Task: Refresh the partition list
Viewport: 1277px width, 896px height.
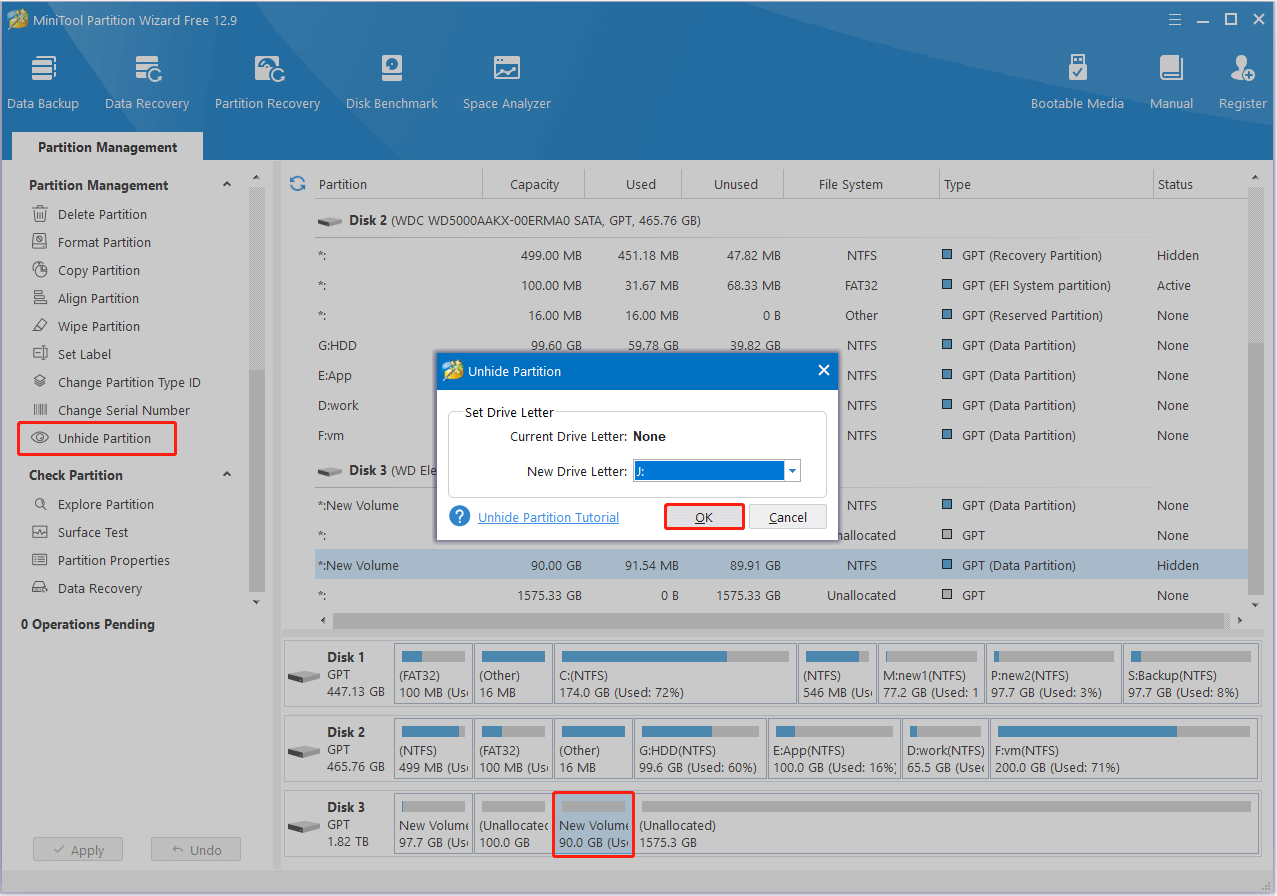Action: [297, 183]
